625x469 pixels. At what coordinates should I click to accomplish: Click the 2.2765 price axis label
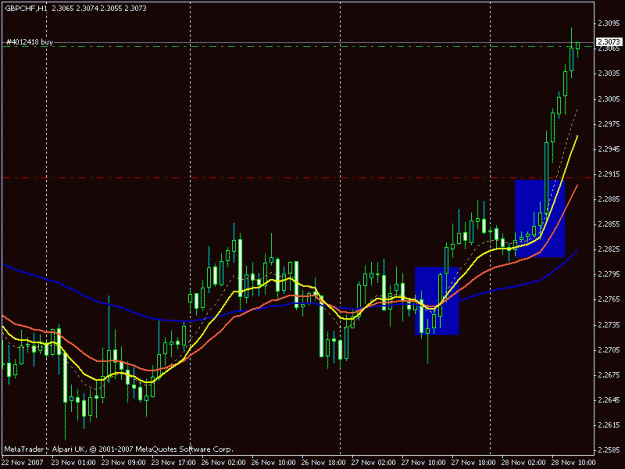click(x=609, y=299)
